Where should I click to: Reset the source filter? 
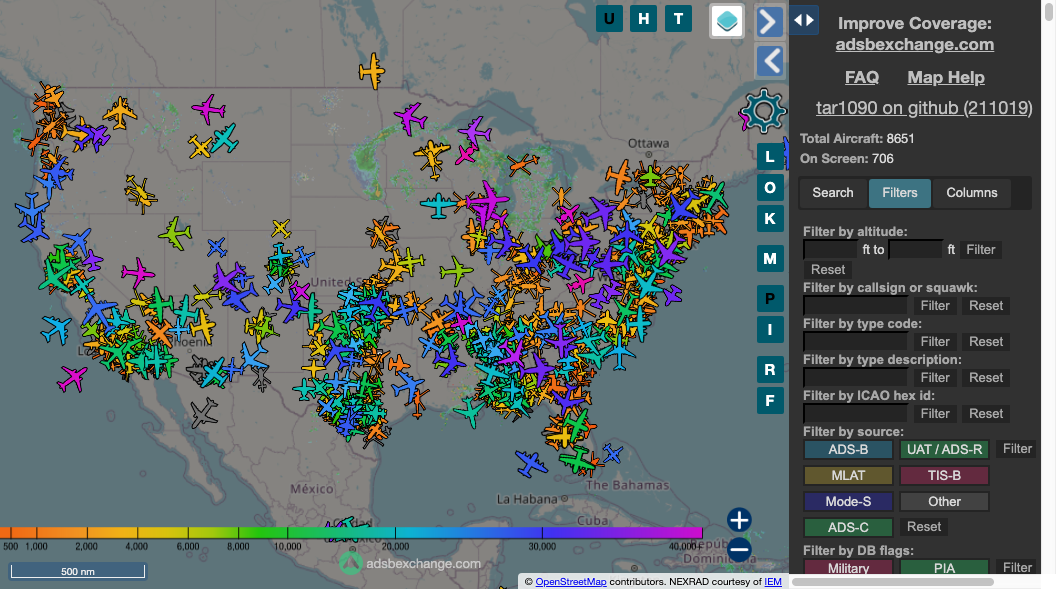coord(924,527)
